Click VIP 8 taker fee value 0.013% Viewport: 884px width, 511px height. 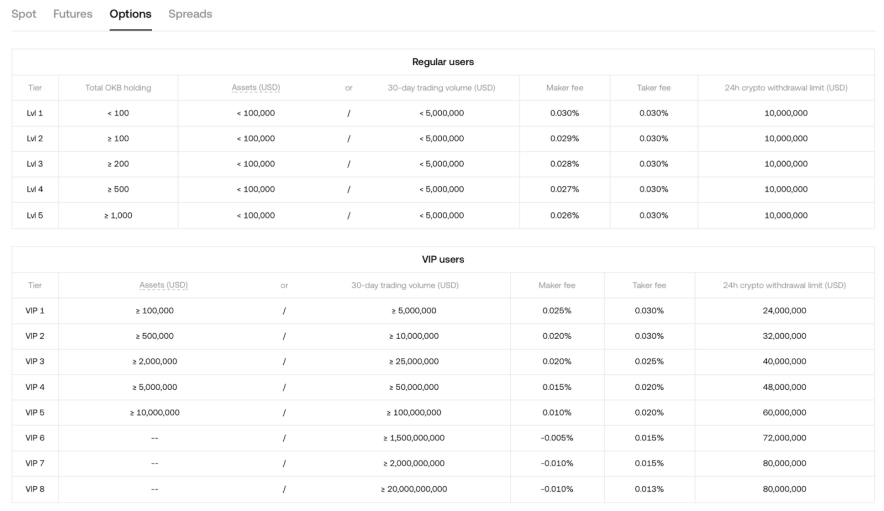(649, 489)
